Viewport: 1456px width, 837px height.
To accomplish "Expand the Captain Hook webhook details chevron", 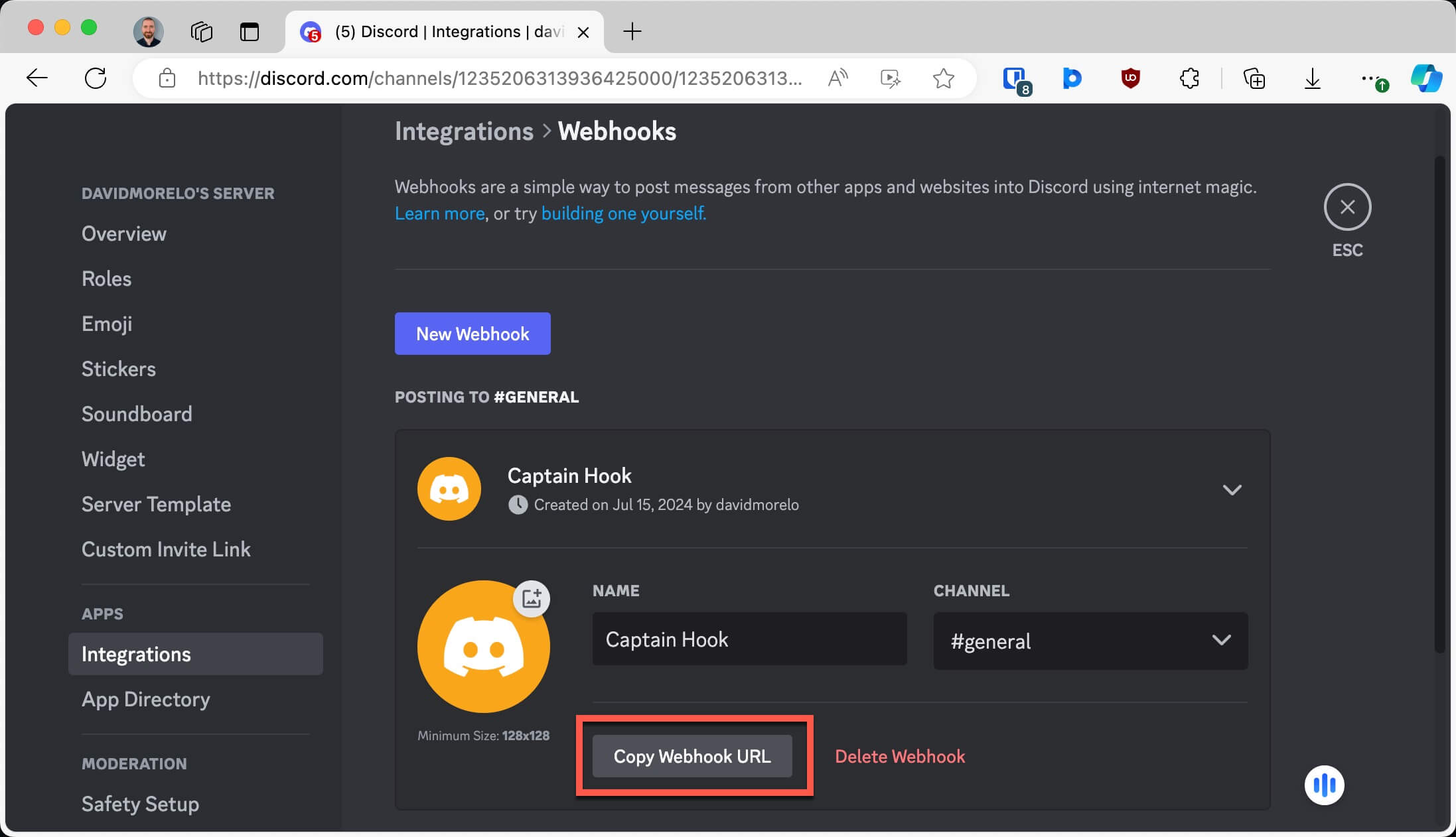I will tap(1232, 489).
